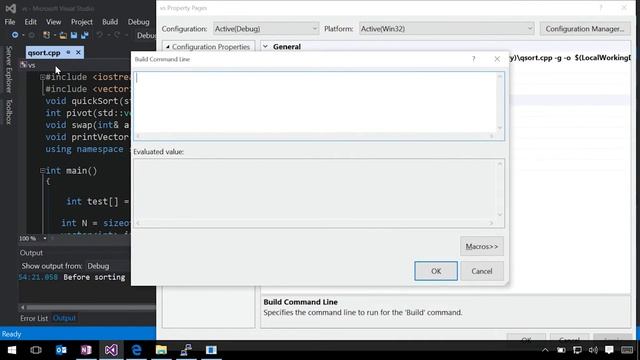Screen dimensions: 640x360
Task: Save the file with the Save icon
Action: tap(74, 36)
